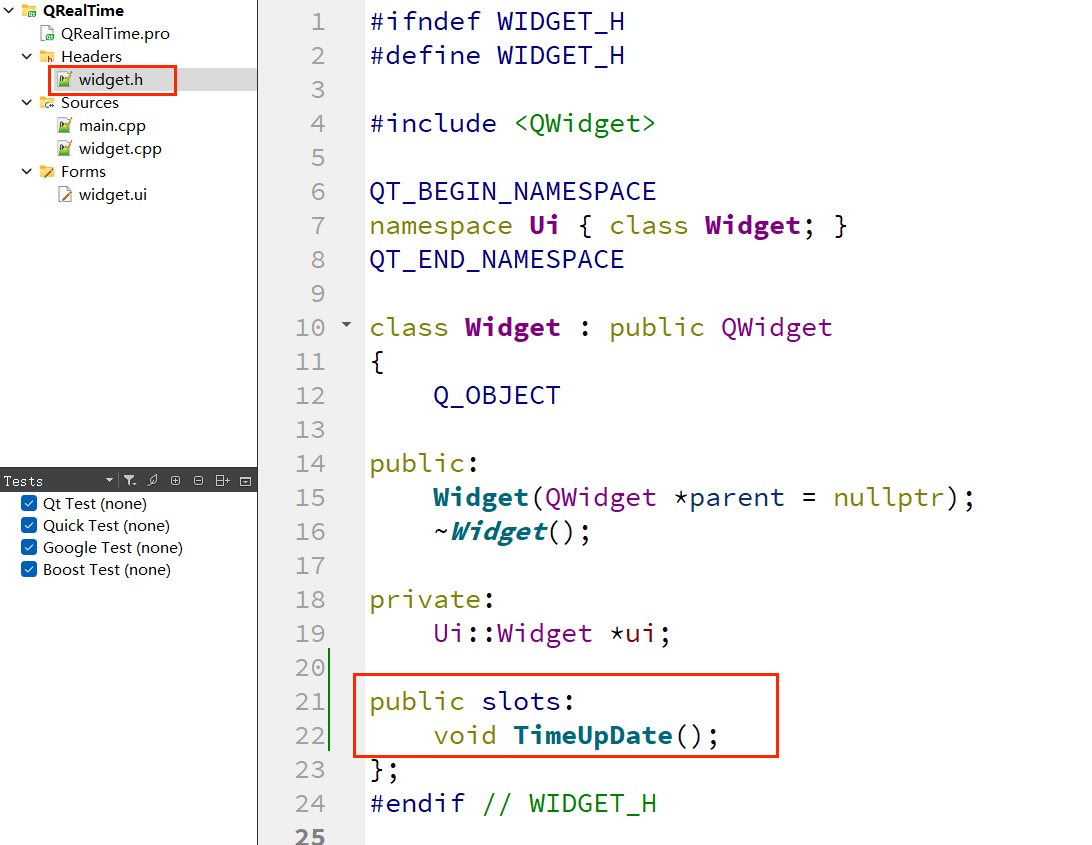This screenshot has height=845, width=1092.
Task: Click the 'TimeUpDate' function name
Action: click(593, 736)
